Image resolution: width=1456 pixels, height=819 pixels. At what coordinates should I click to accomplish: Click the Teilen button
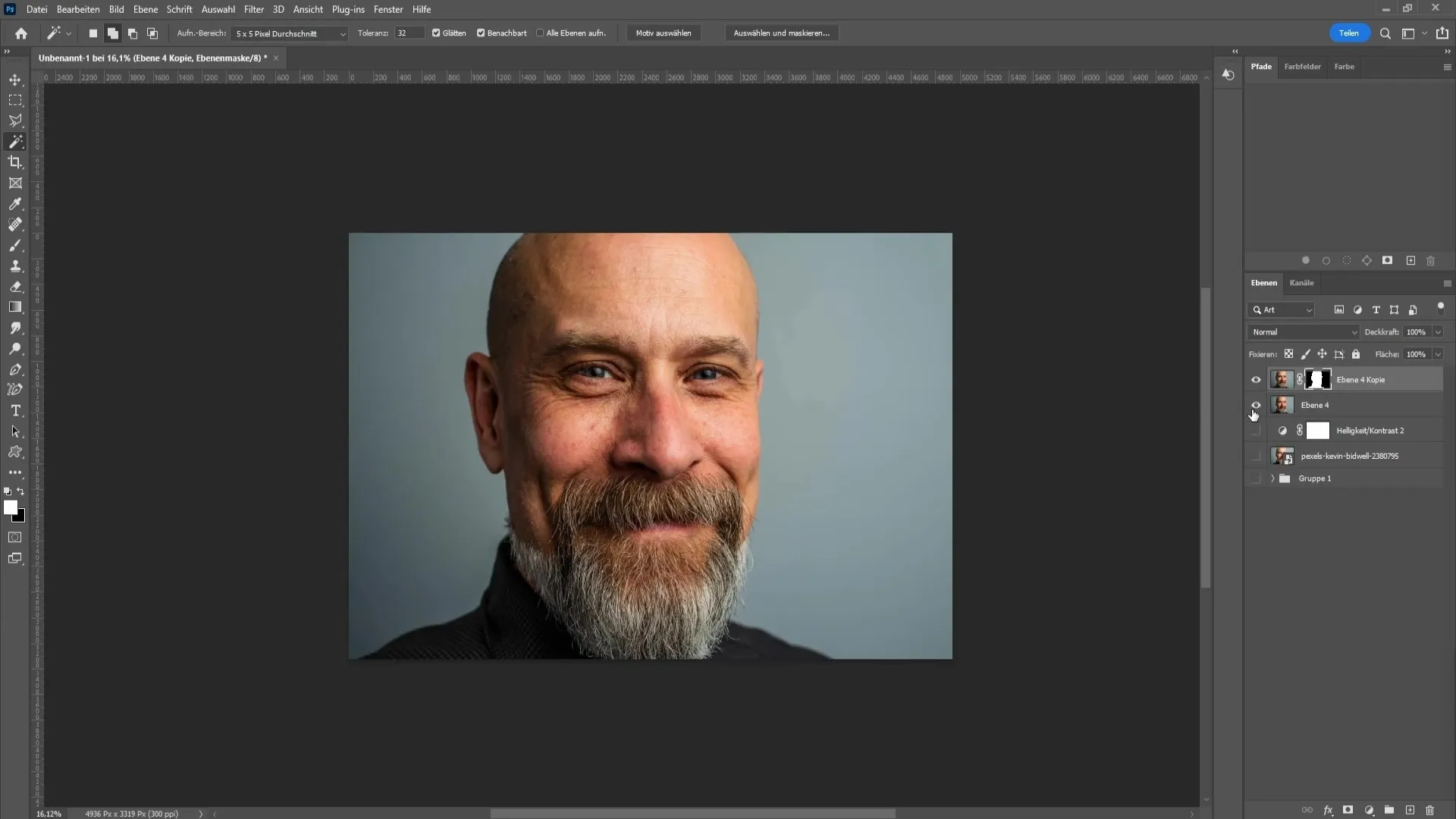coord(1350,33)
